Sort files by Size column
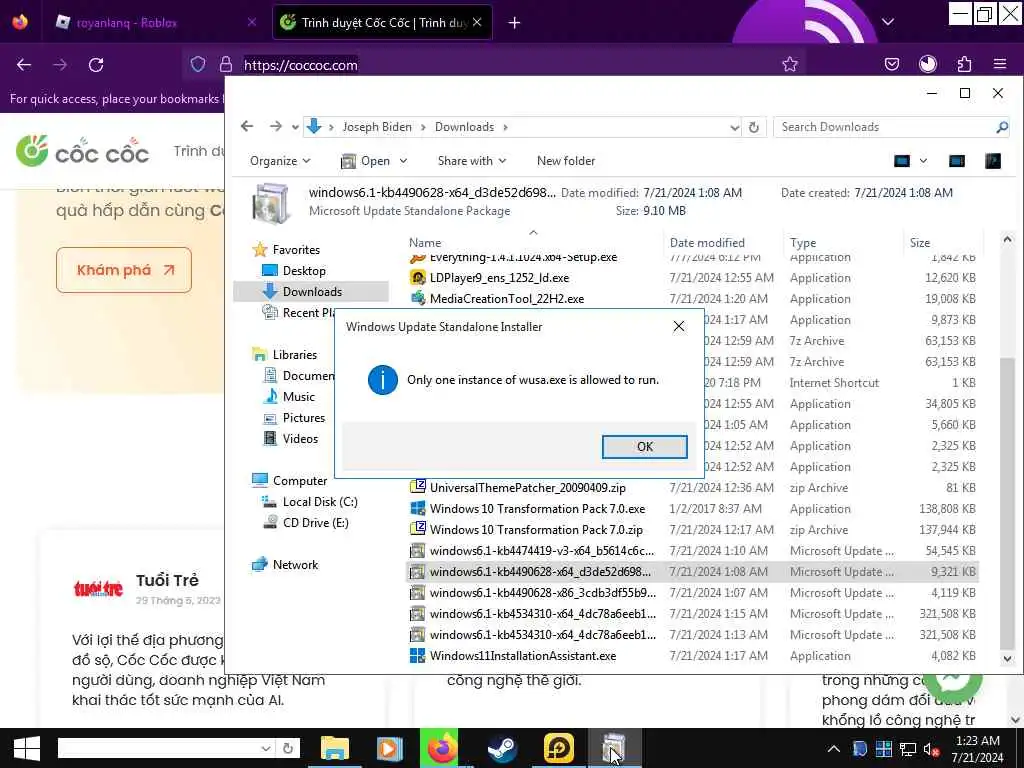1024x768 pixels. 920,242
